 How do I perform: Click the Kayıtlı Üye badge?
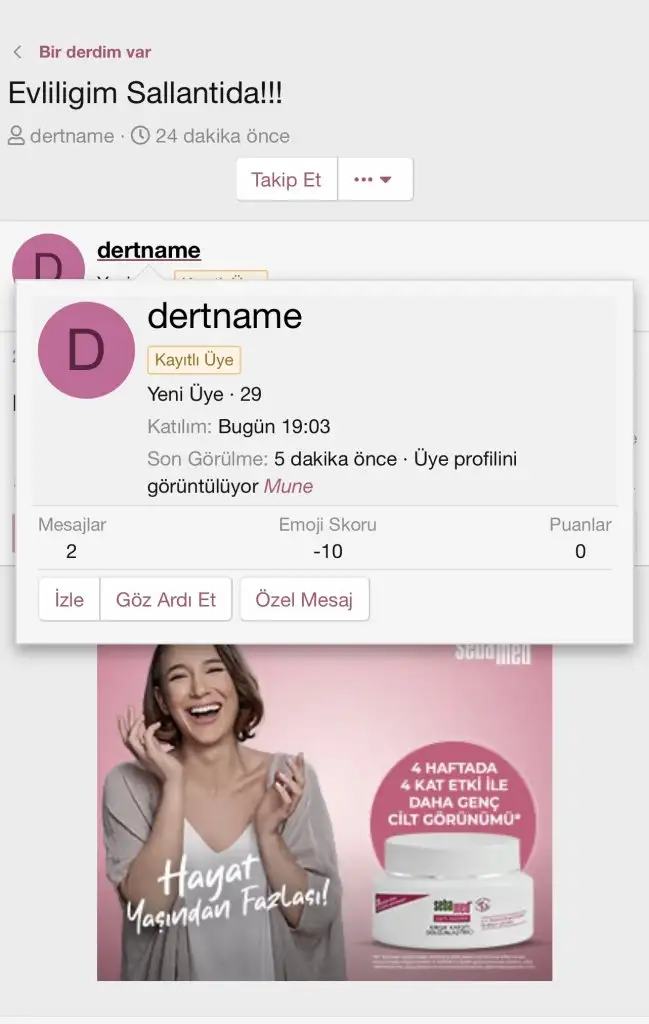click(194, 360)
